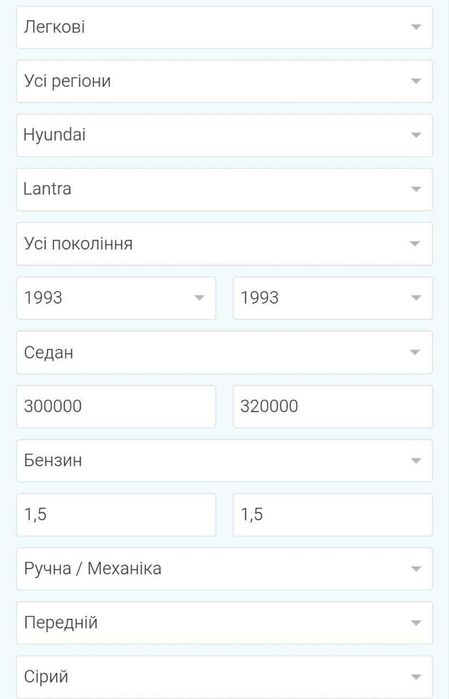Expand the Усі покоління generation dropdown
This screenshot has height=699, width=449.
tap(224, 244)
